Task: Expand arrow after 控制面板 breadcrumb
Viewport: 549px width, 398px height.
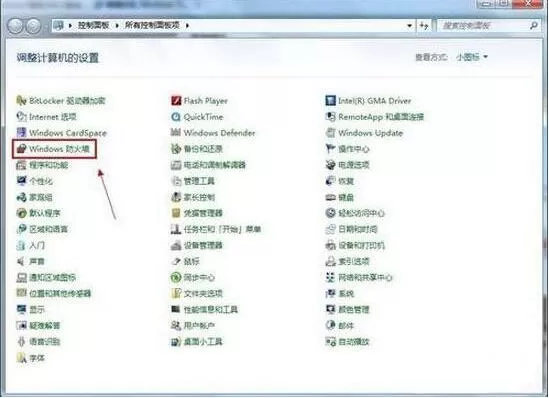Action: [x=117, y=26]
